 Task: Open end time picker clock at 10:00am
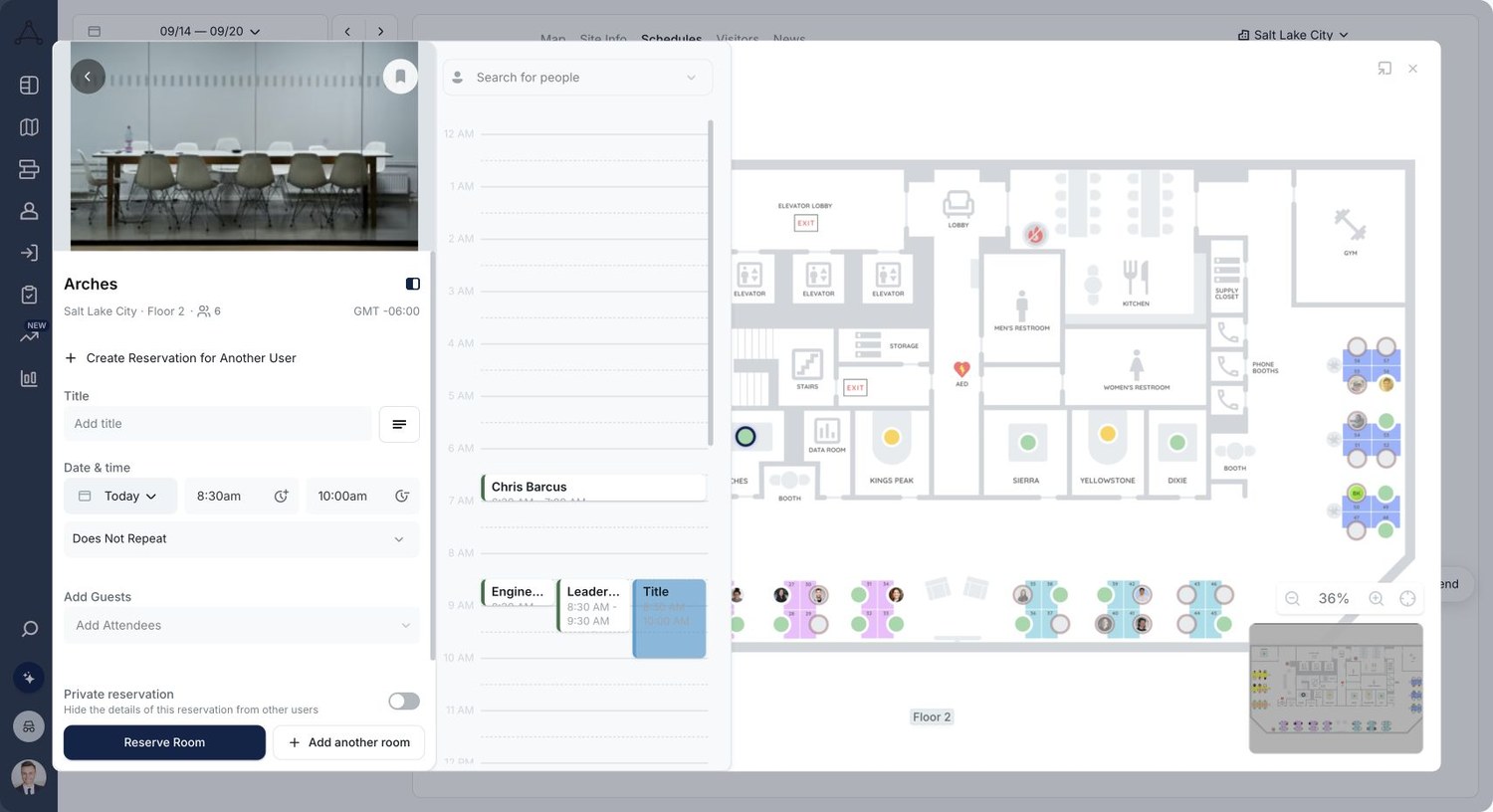click(402, 496)
